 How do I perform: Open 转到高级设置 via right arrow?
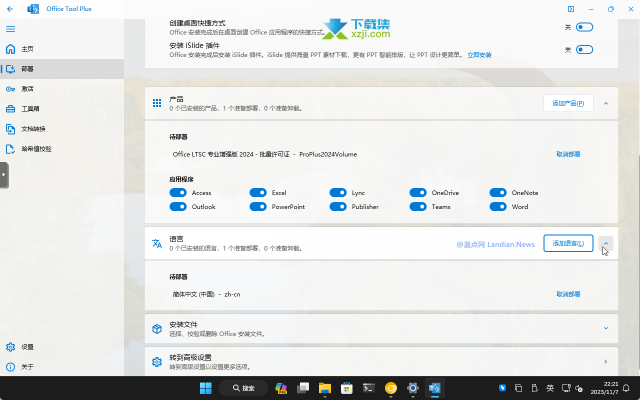click(x=606, y=362)
